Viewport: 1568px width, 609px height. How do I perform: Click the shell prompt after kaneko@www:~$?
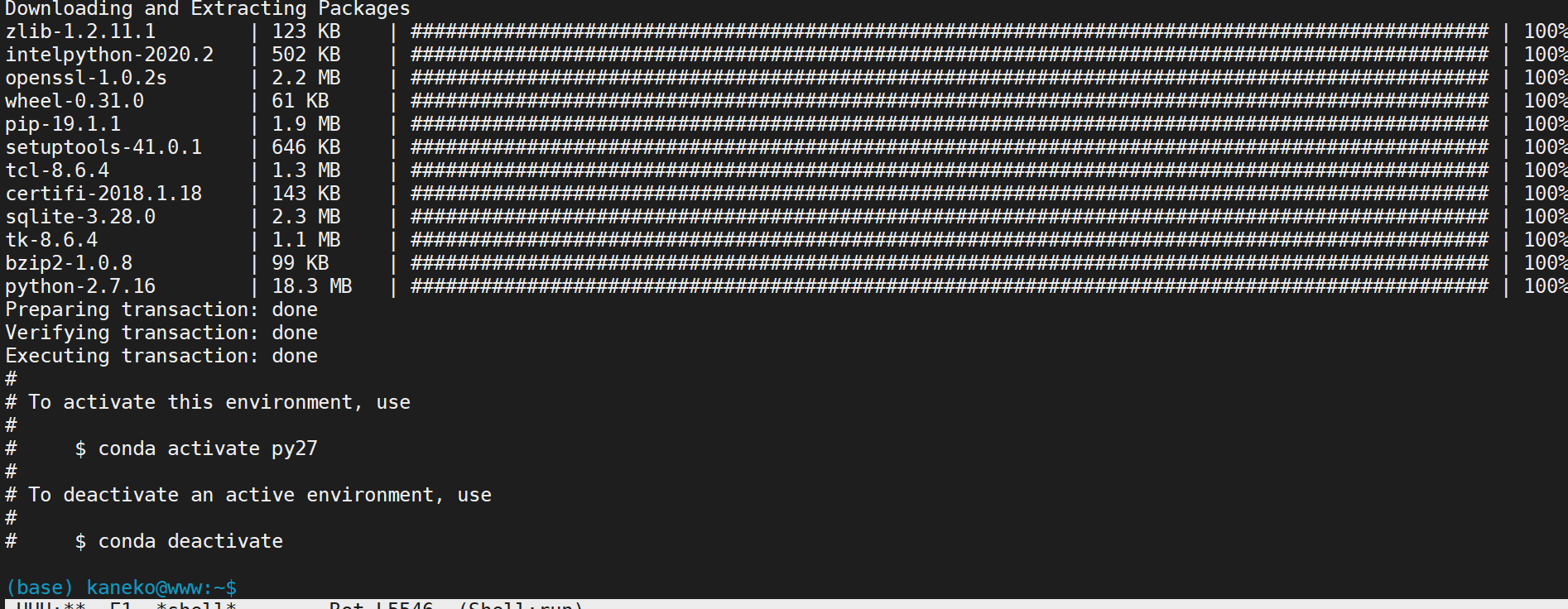coord(248,587)
